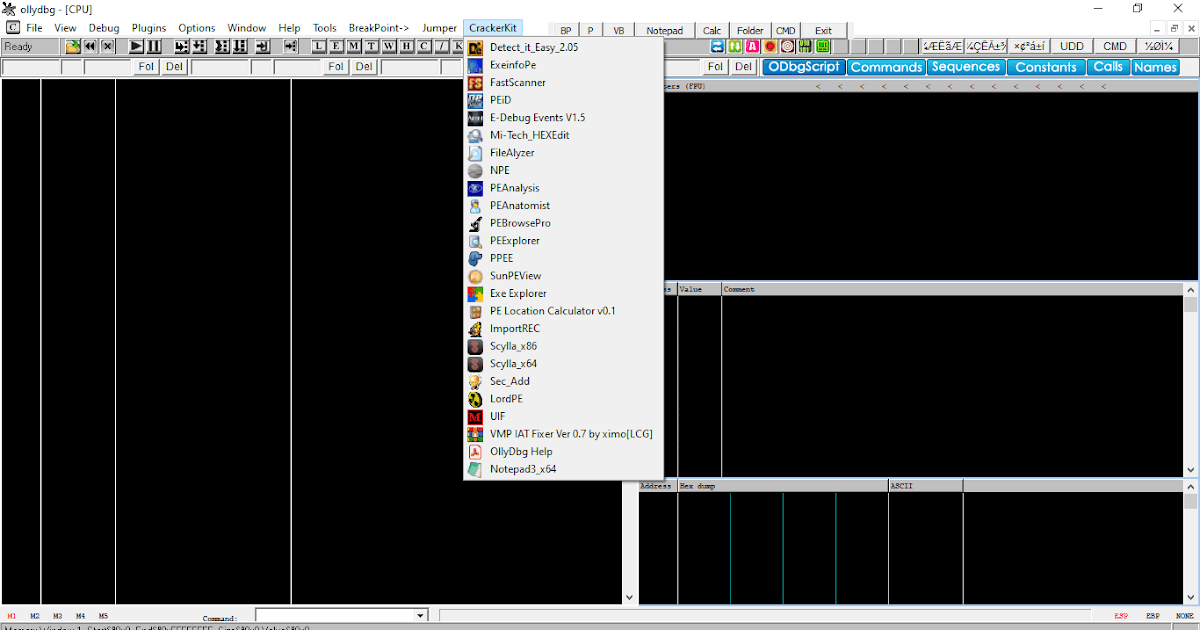Click the Run (play) toolbar button
The height and width of the screenshot is (630, 1200).
tap(136, 46)
